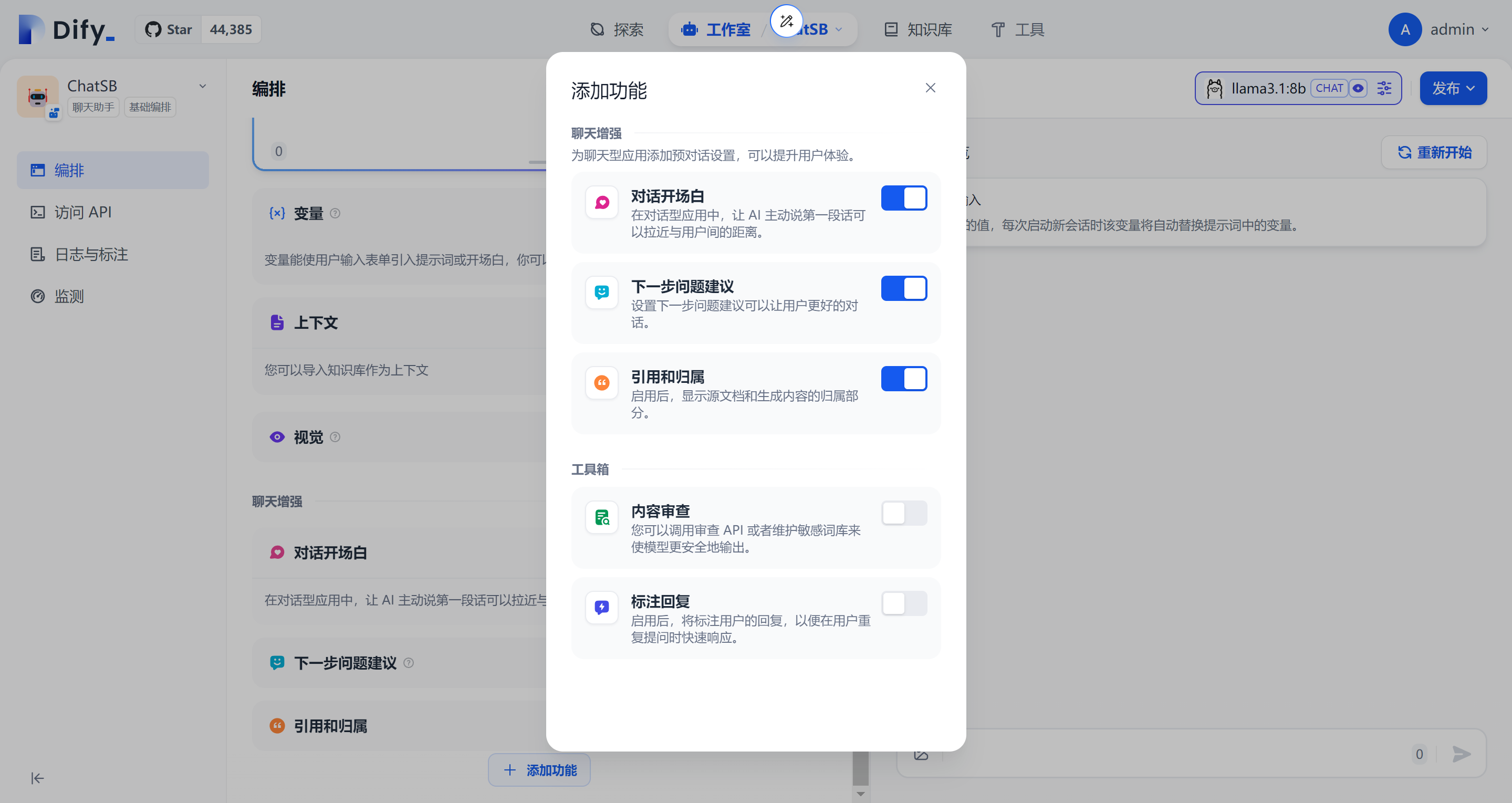Turn off 下一步问题建议 switch
The height and width of the screenshot is (803, 1512).
tap(903, 289)
